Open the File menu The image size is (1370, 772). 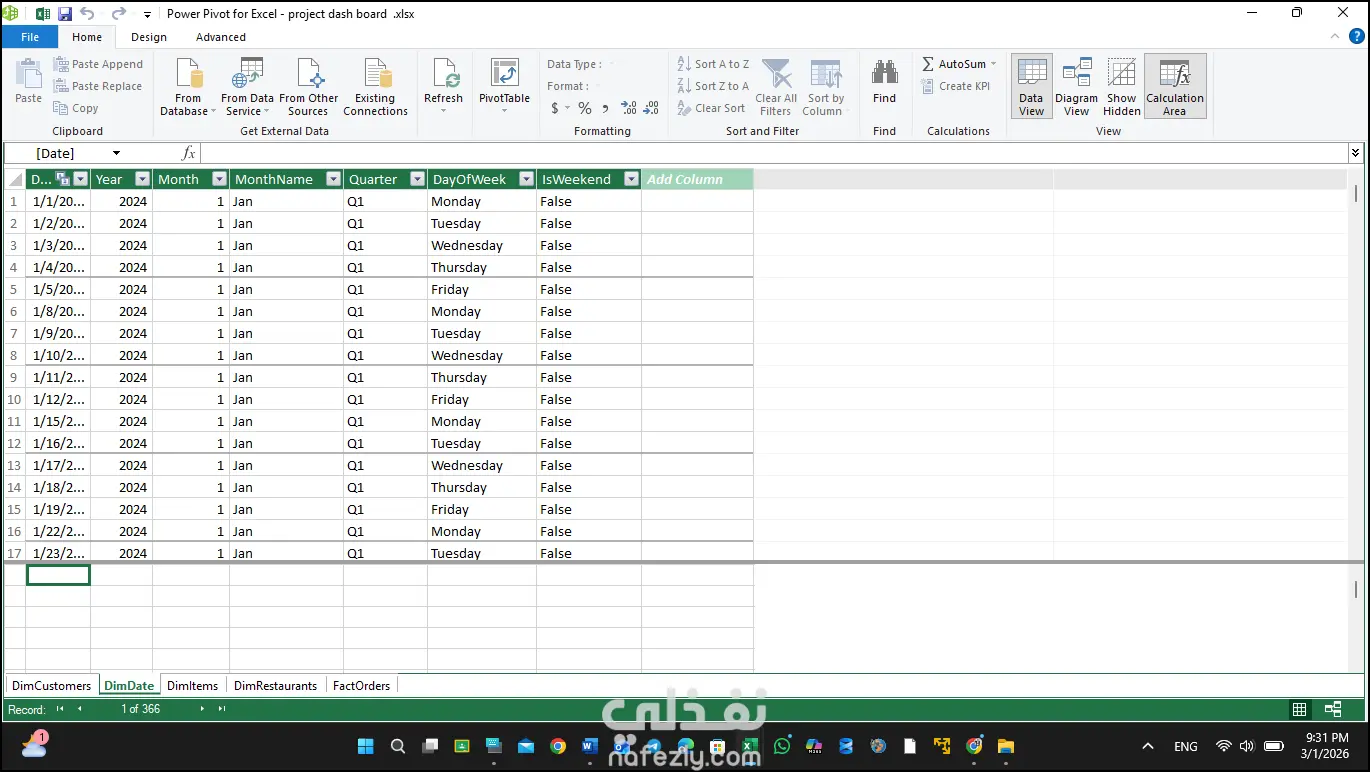click(29, 37)
